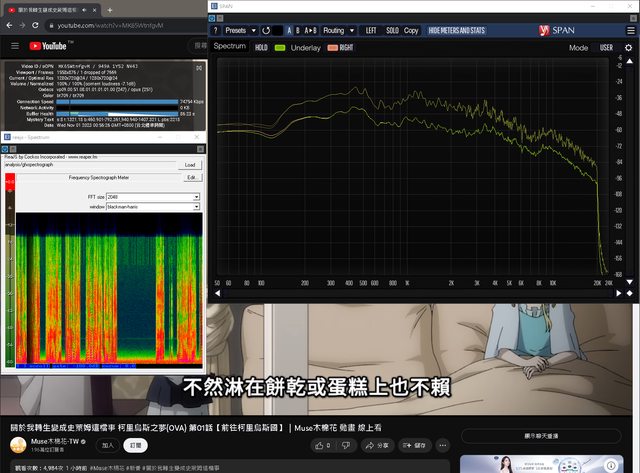Click the diamond zoom reset icon in SPAN
This screenshot has width=640, height=473.
[630, 293]
